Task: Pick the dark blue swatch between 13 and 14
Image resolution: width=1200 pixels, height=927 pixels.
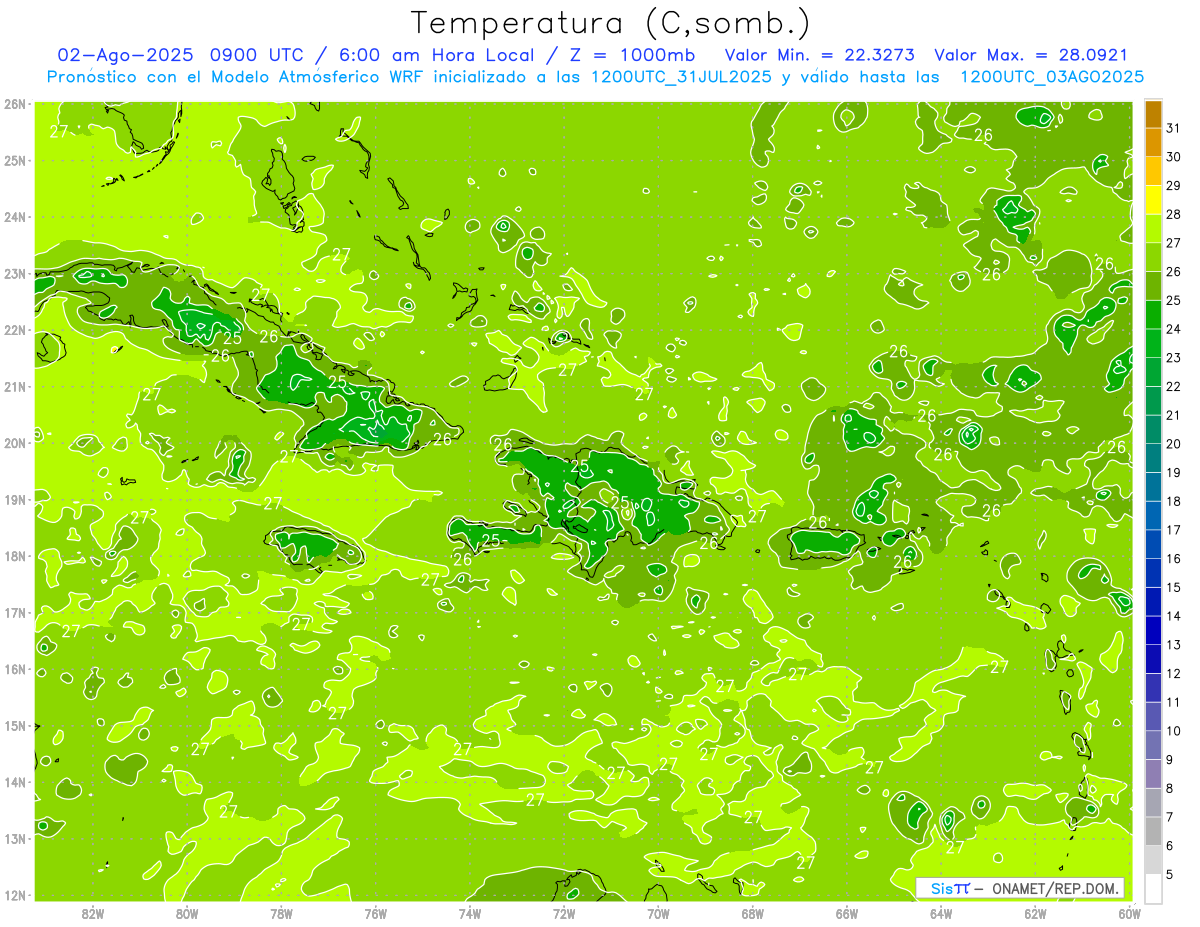Action: click(x=1153, y=630)
